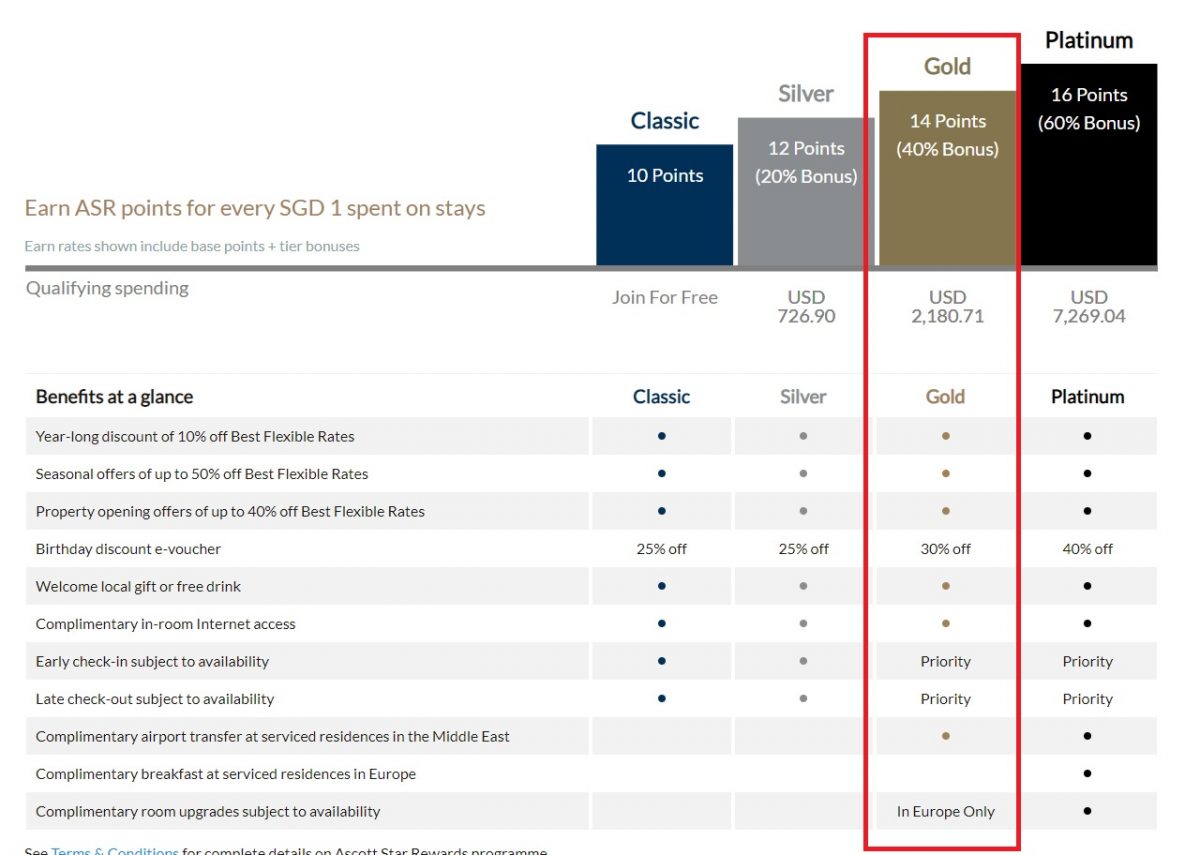The image size is (1200, 855).
Task: Click 'Seasonal offers of up to 50% off' row label
Action: (202, 474)
